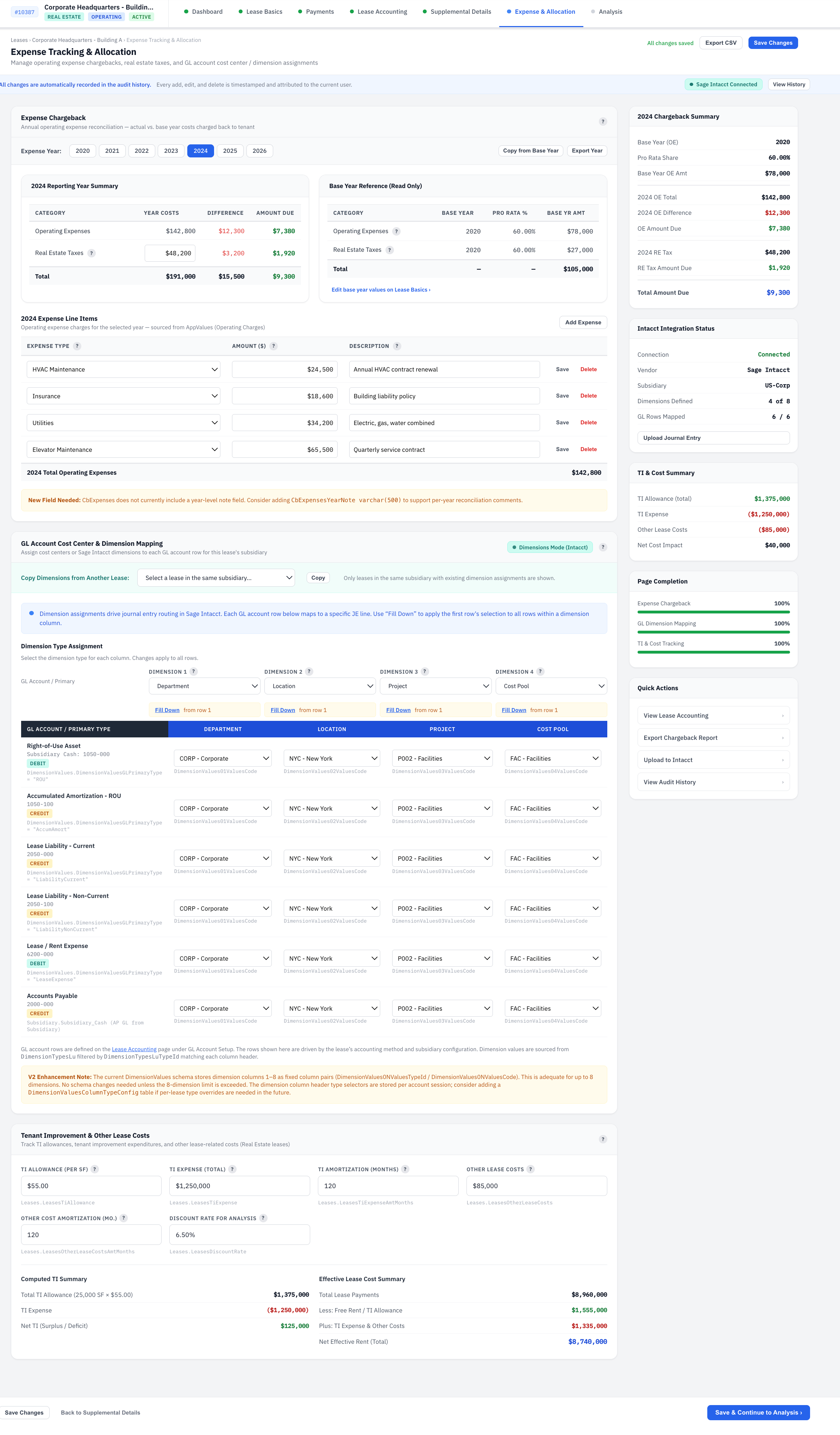
Task: Click the TI Allowance (Per SF) help icon
Action: 95,1169
